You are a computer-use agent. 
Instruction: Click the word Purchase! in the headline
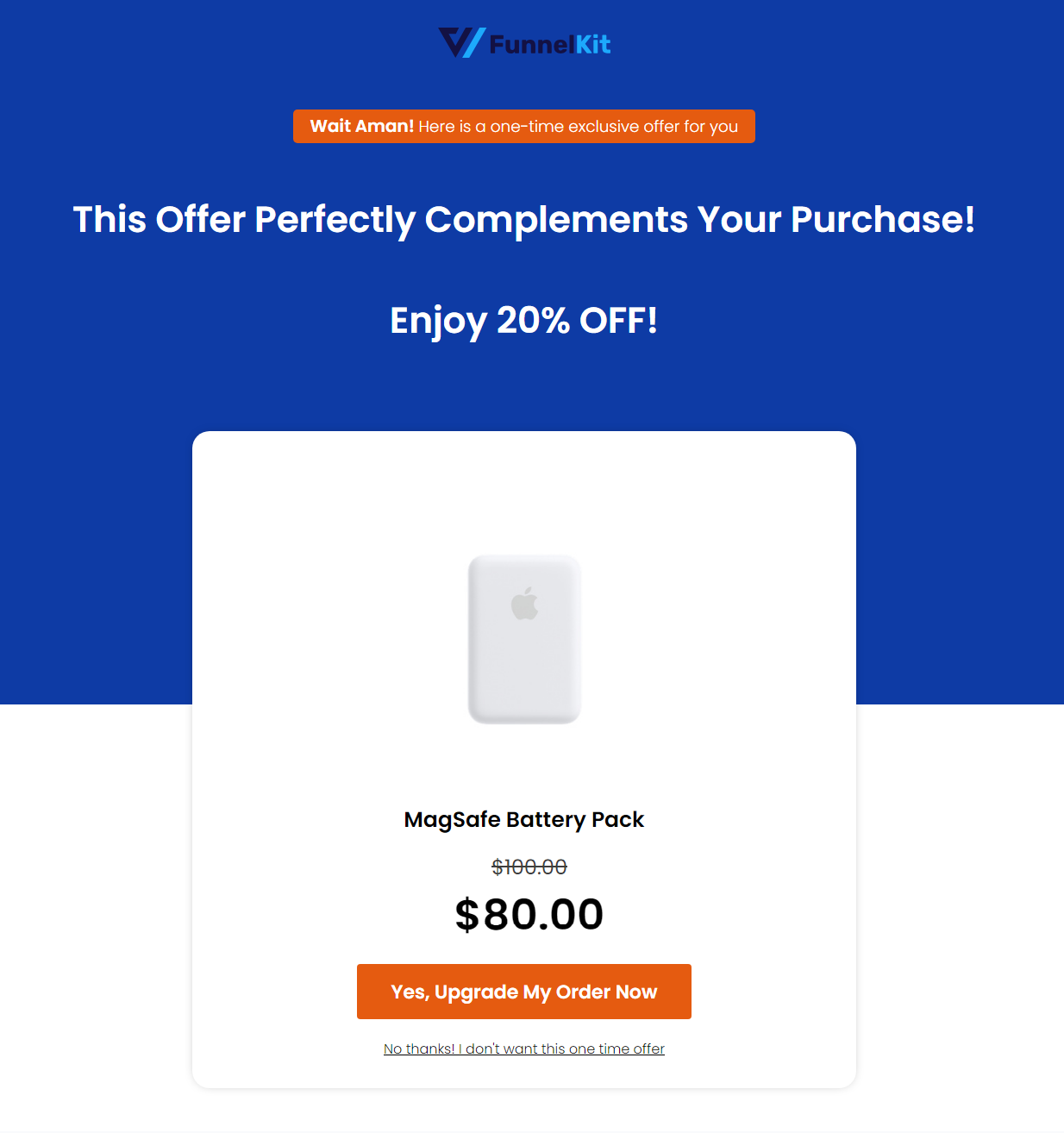point(883,219)
